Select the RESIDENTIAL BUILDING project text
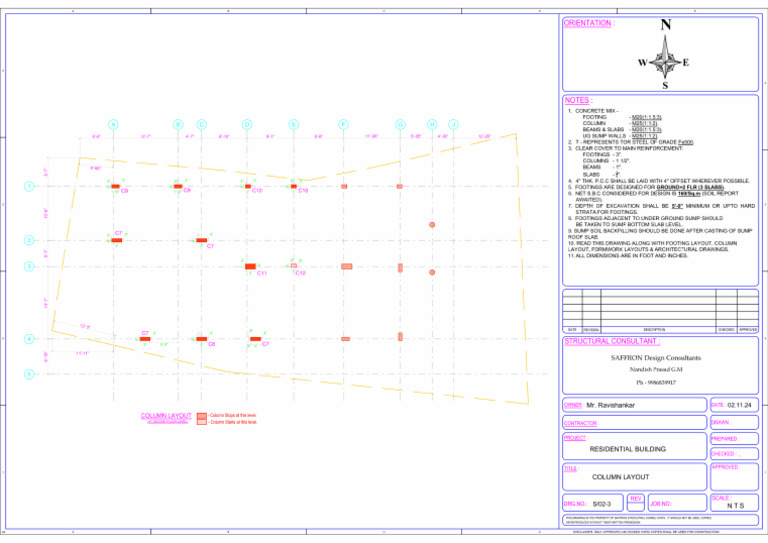This screenshot has width=768, height=543. (627, 449)
